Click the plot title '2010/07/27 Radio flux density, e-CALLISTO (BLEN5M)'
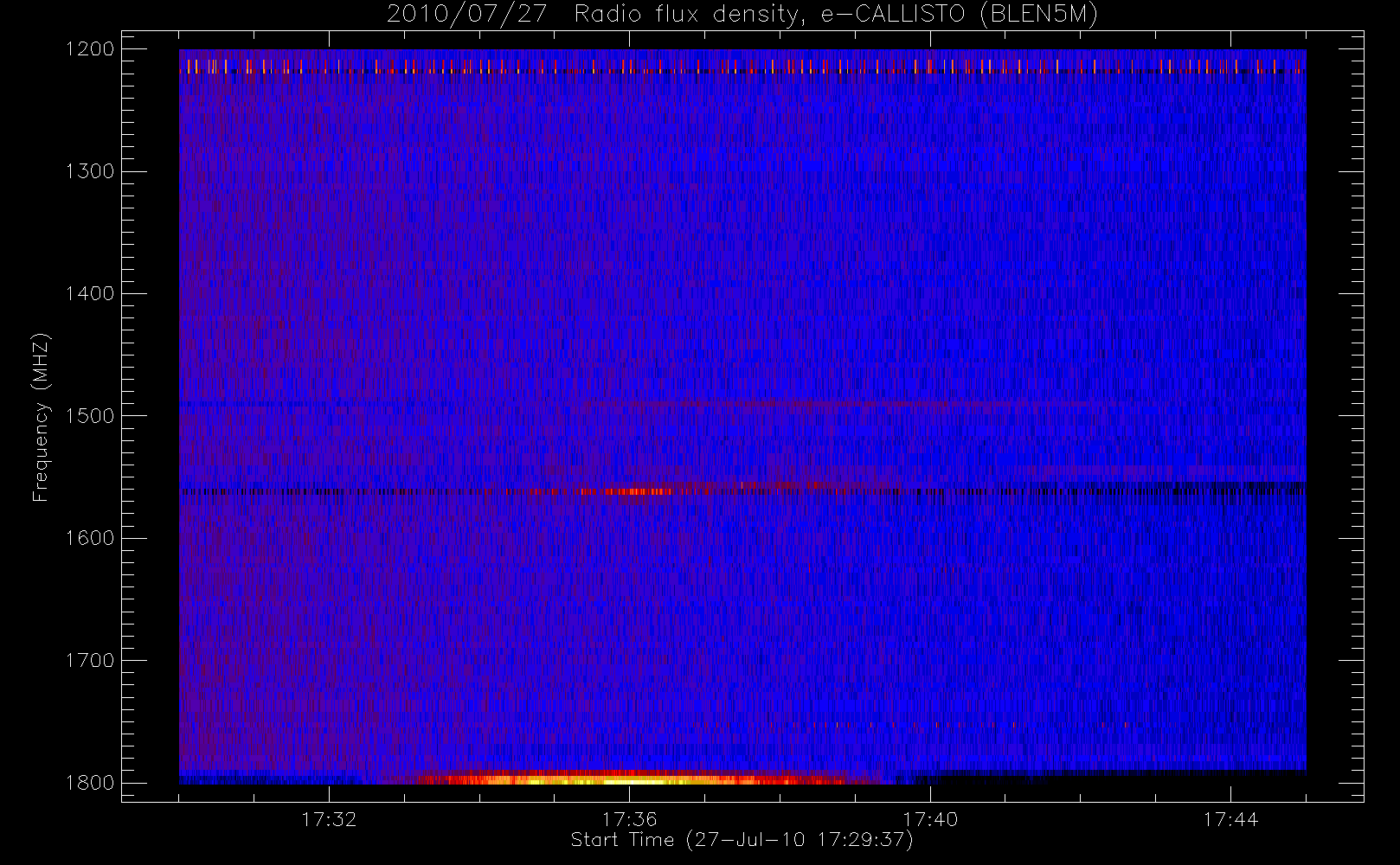Image resolution: width=1400 pixels, height=865 pixels. (x=742, y=15)
